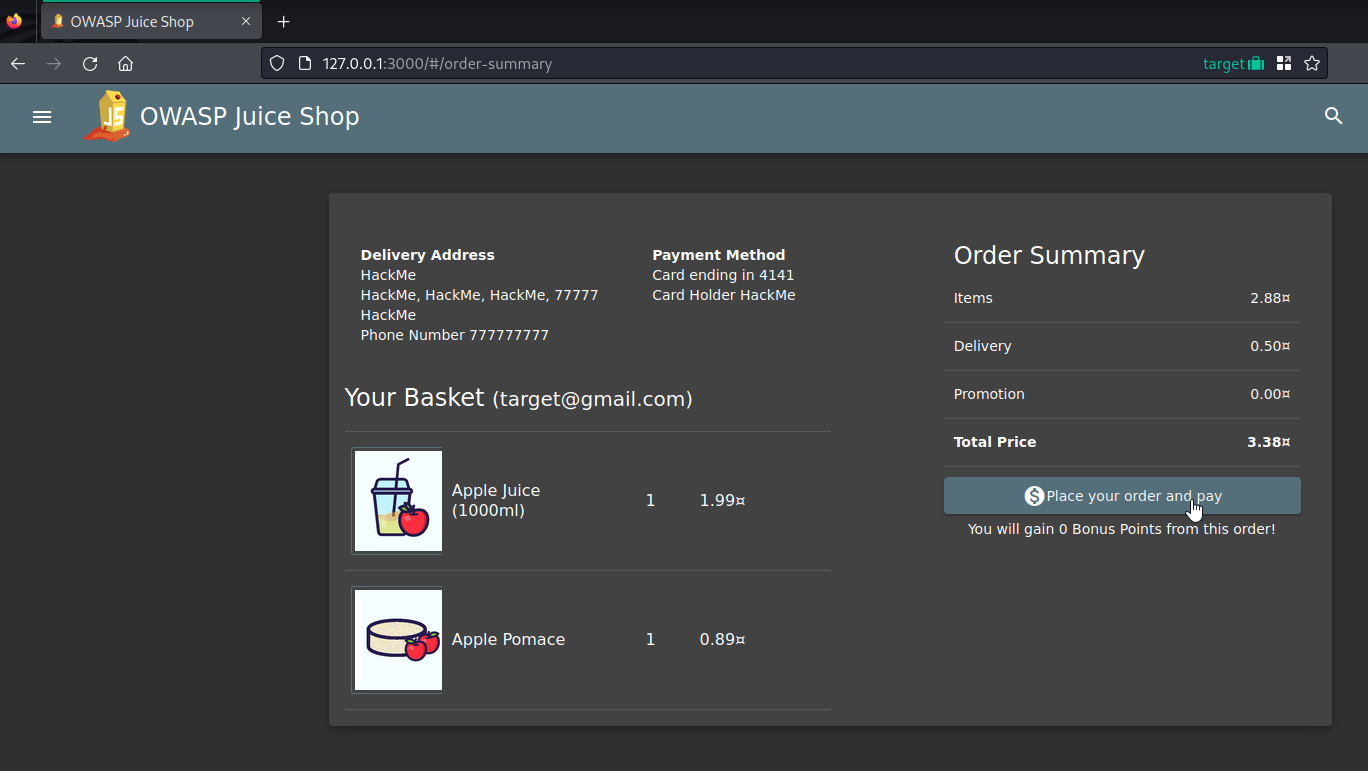
Task: Click the 0.89¤ price of Apple Pomace
Action: [x=723, y=639]
